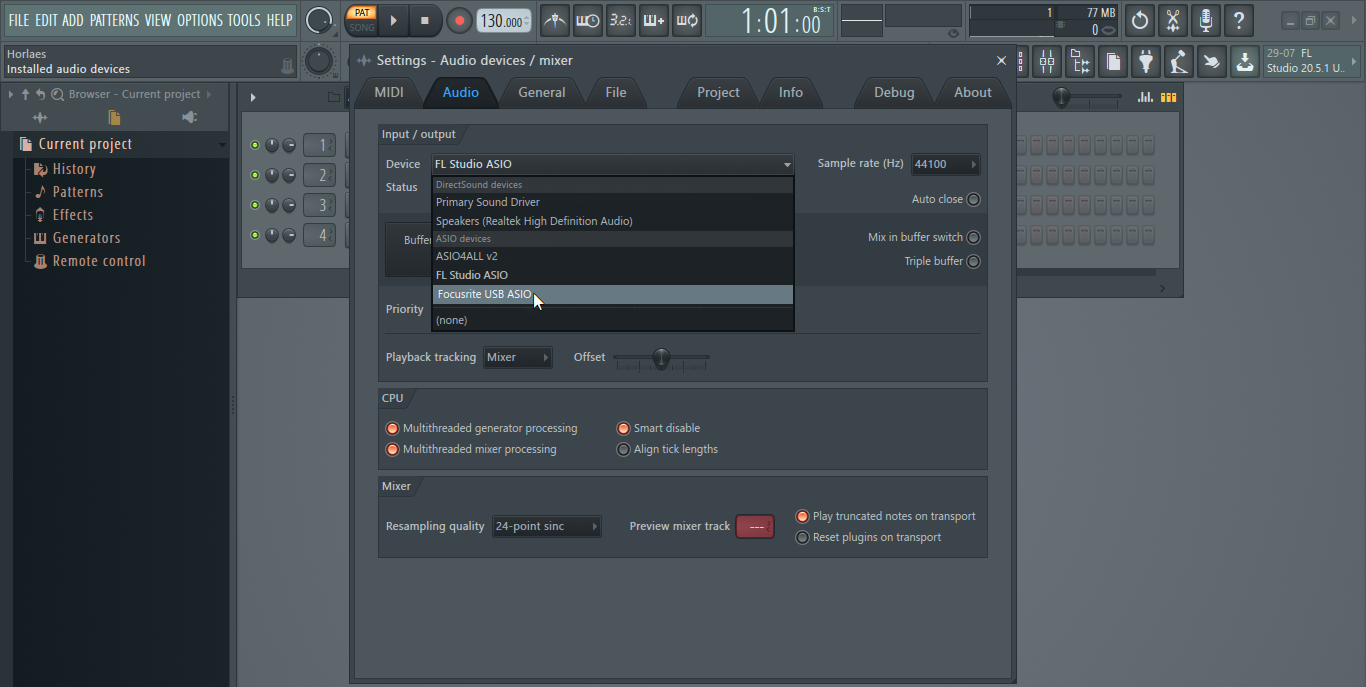This screenshot has height=687, width=1366.
Task: Toggle the 3.2.1 countdown before recording
Action: [x=621, y=20]
